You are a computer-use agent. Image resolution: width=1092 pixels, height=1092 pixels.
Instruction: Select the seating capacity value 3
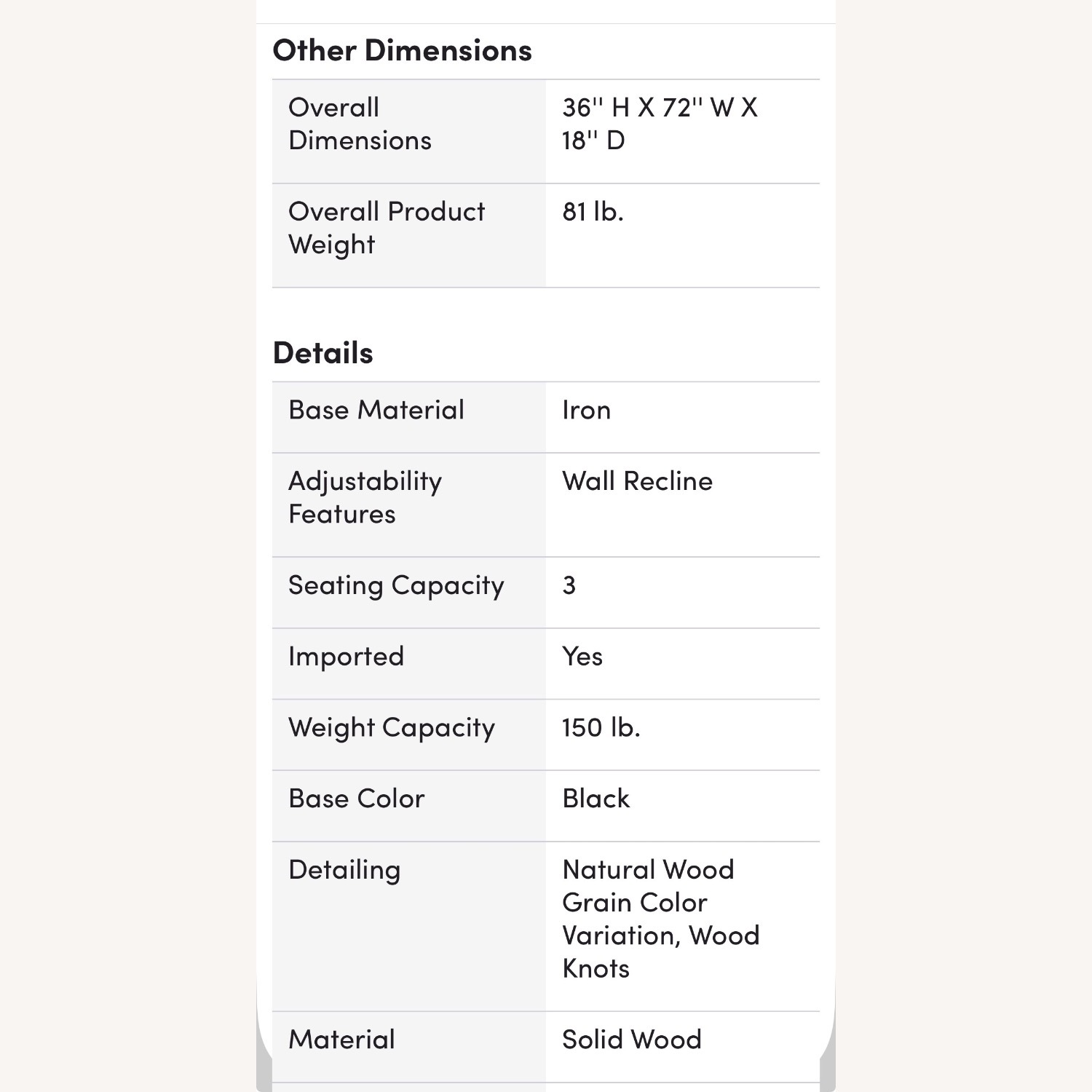569,585
